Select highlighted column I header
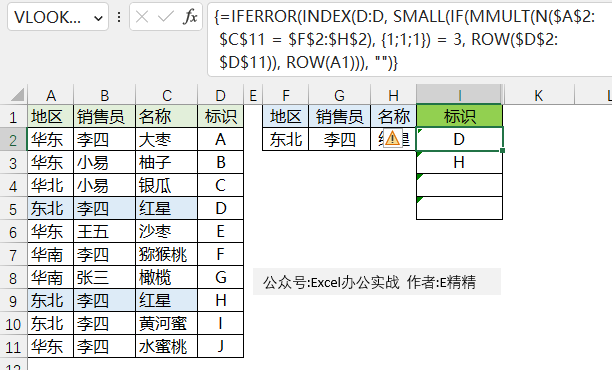 click(459, 96)
